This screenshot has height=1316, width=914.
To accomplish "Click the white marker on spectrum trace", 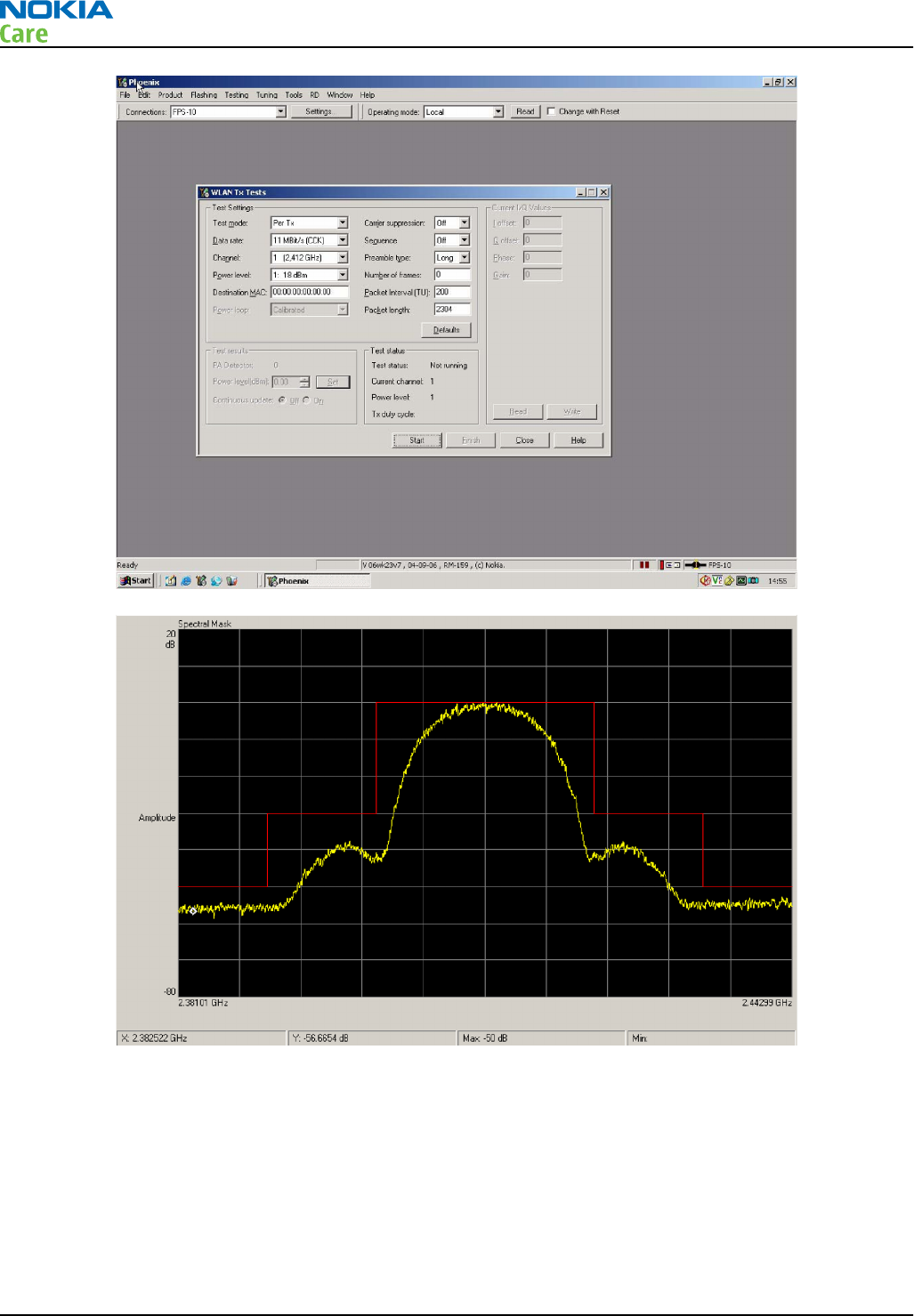I will (x=193, y=911).
